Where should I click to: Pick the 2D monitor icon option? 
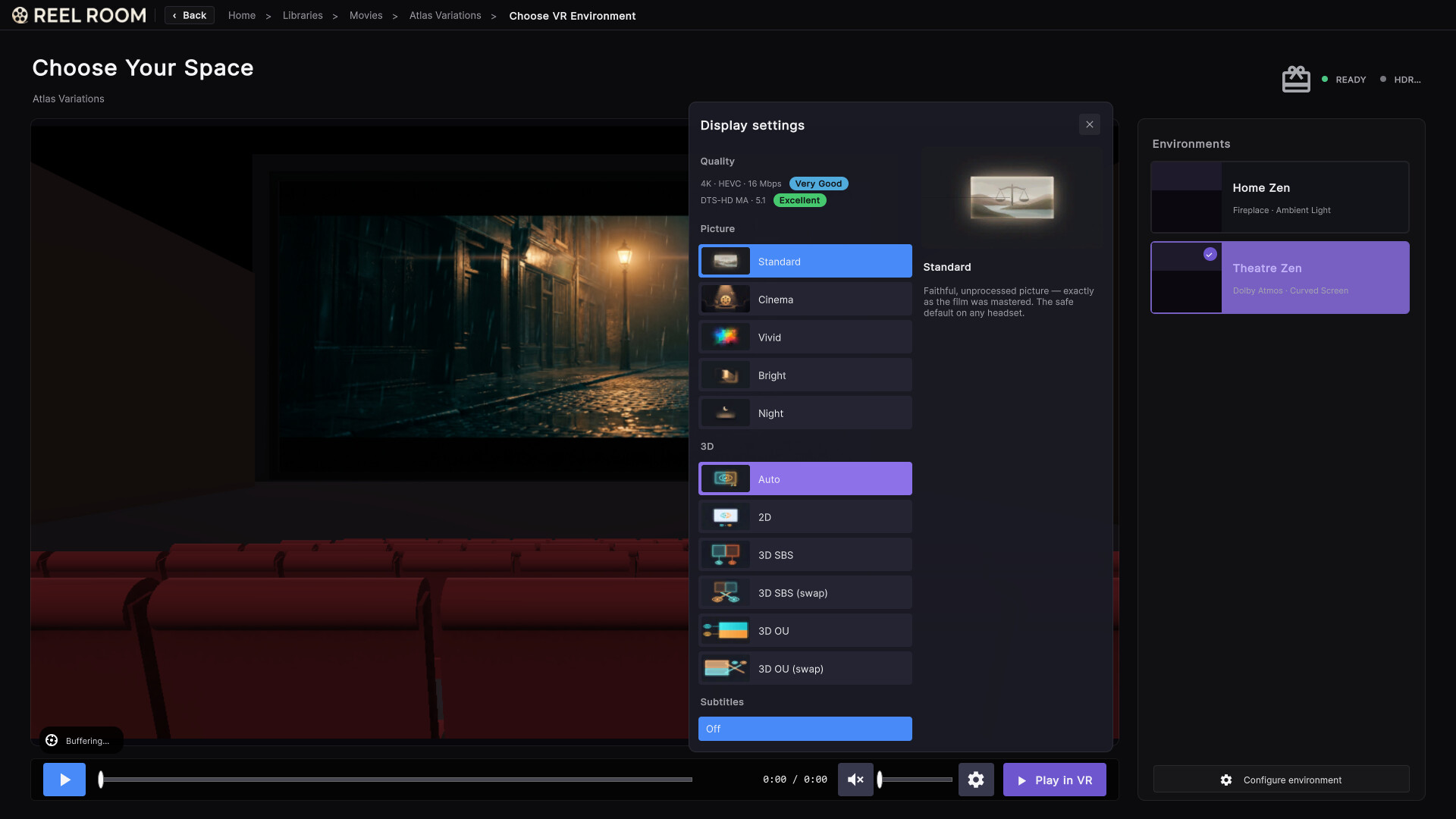(726, 517)
